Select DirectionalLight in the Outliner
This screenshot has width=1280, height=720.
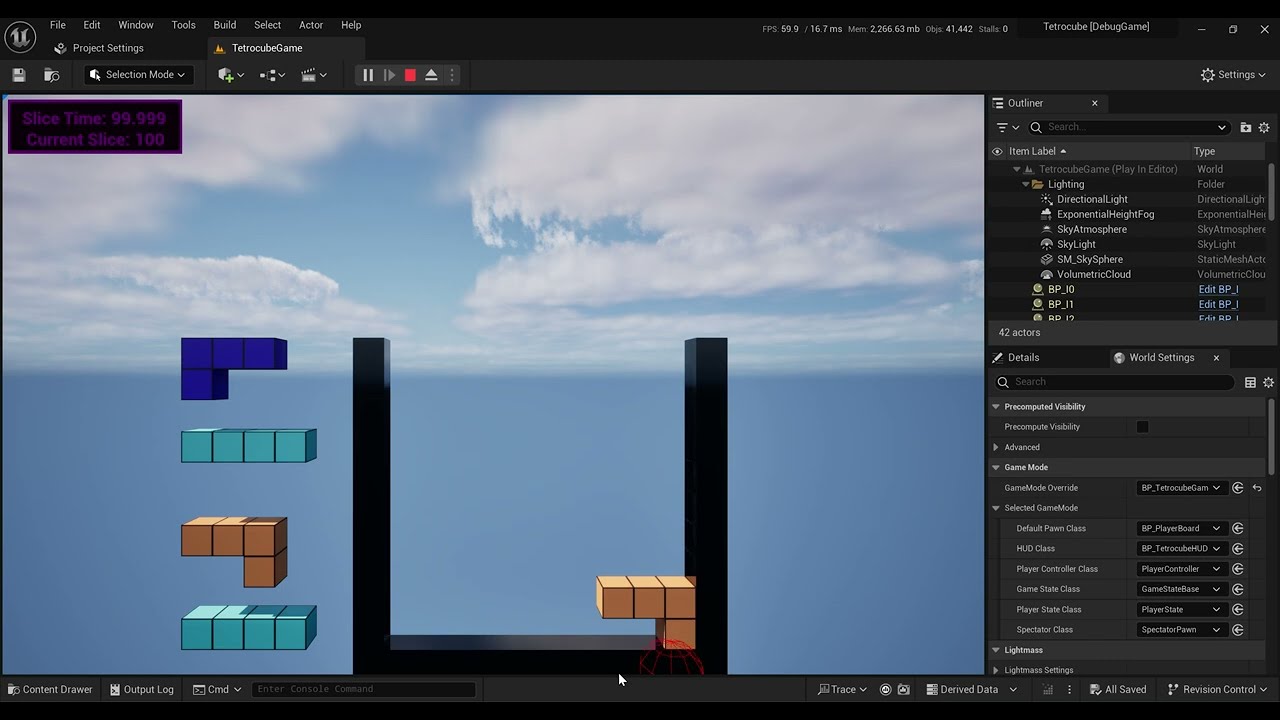[1092, 199]
